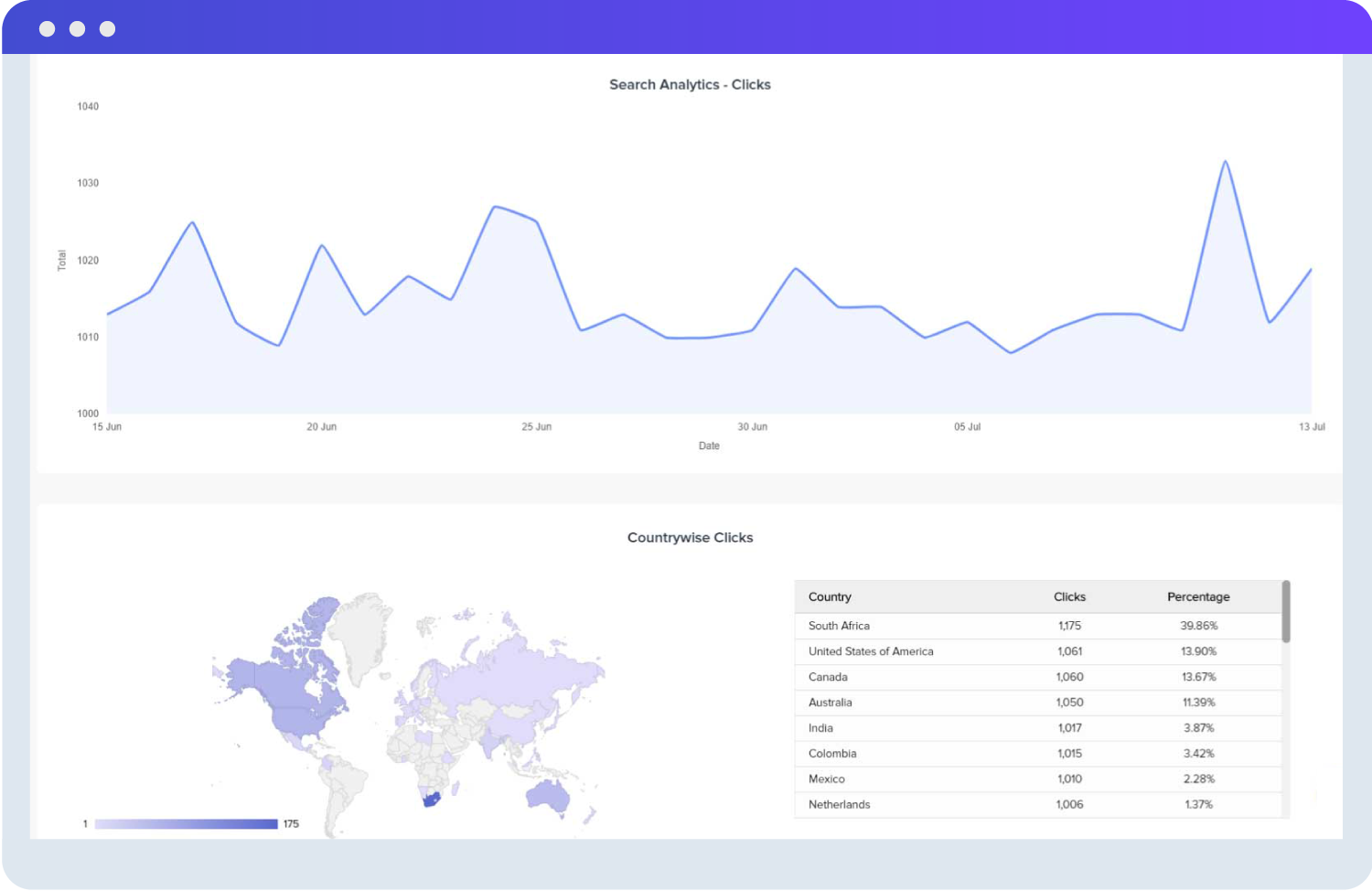Click the 1,050 clicks value
Viewport: 1372px width, 891px height.
tap(1069, 703)
